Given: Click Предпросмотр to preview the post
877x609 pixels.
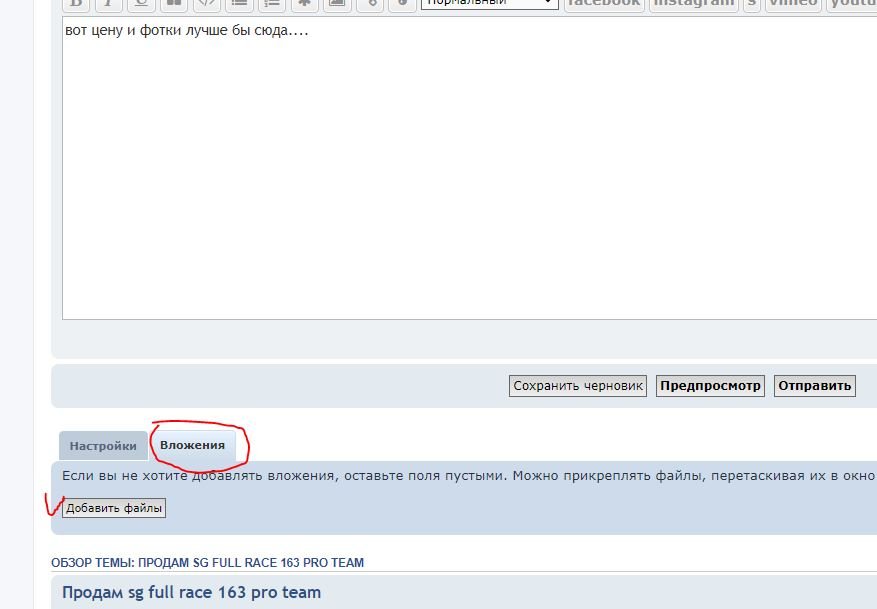Looking at the screenshot, I should pos(711,386).
